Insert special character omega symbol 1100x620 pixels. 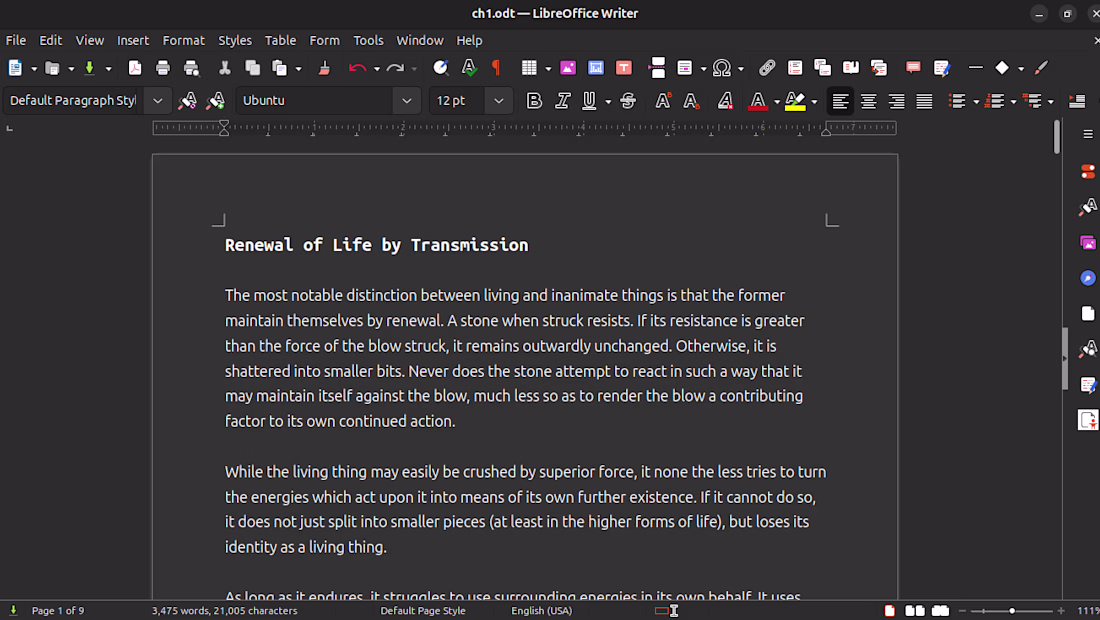(721, 68)
